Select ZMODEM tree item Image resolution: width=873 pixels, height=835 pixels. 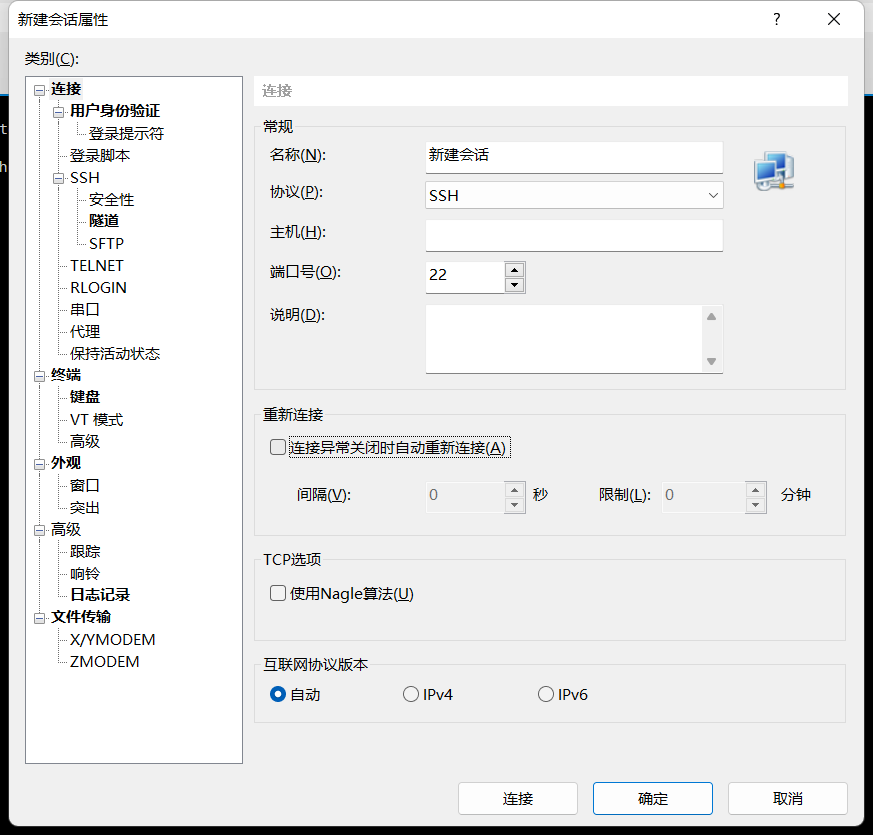tap(104, 661)
